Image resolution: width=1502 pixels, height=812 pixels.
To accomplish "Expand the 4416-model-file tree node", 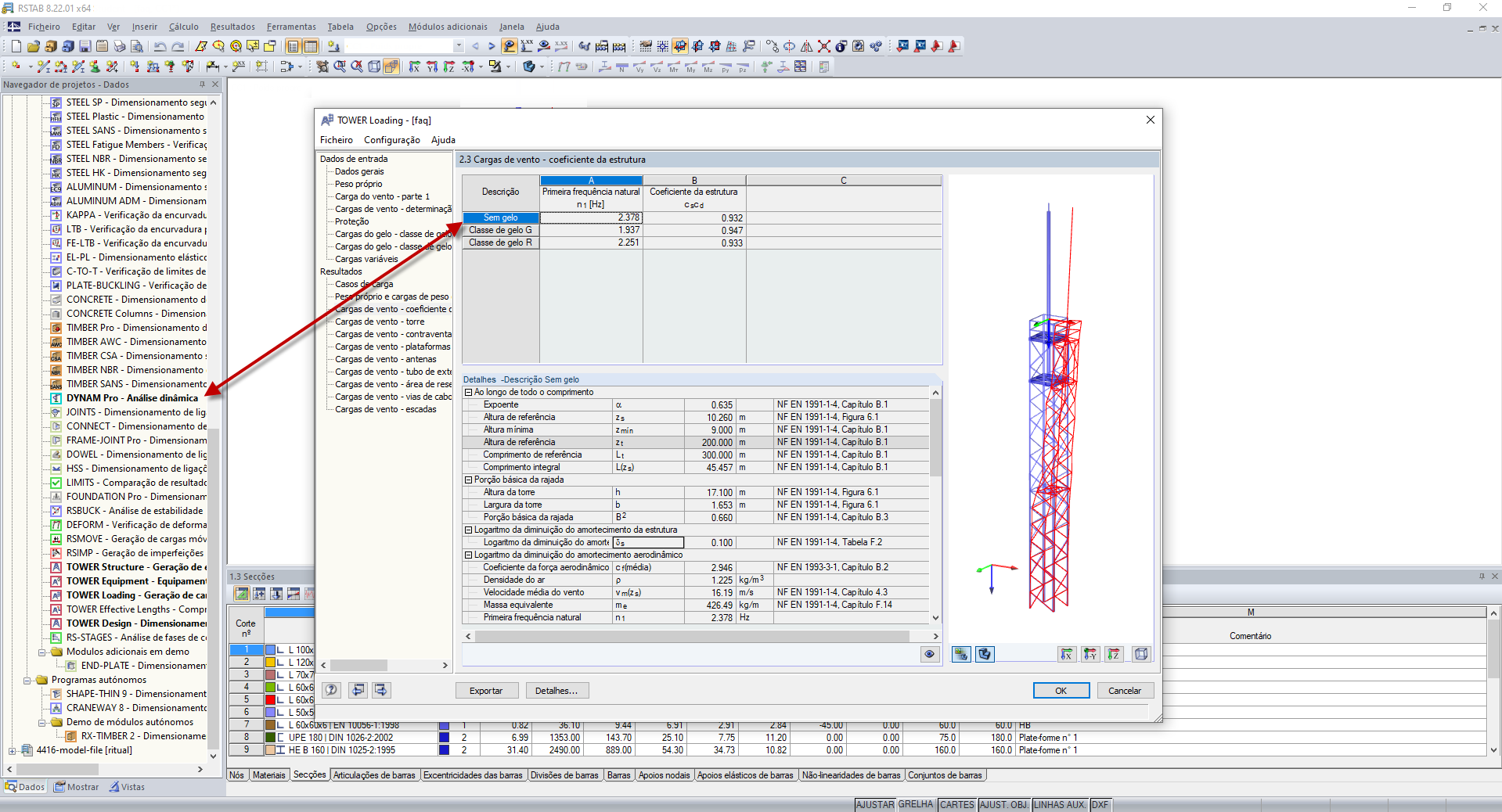I will (x=12, y=750).
